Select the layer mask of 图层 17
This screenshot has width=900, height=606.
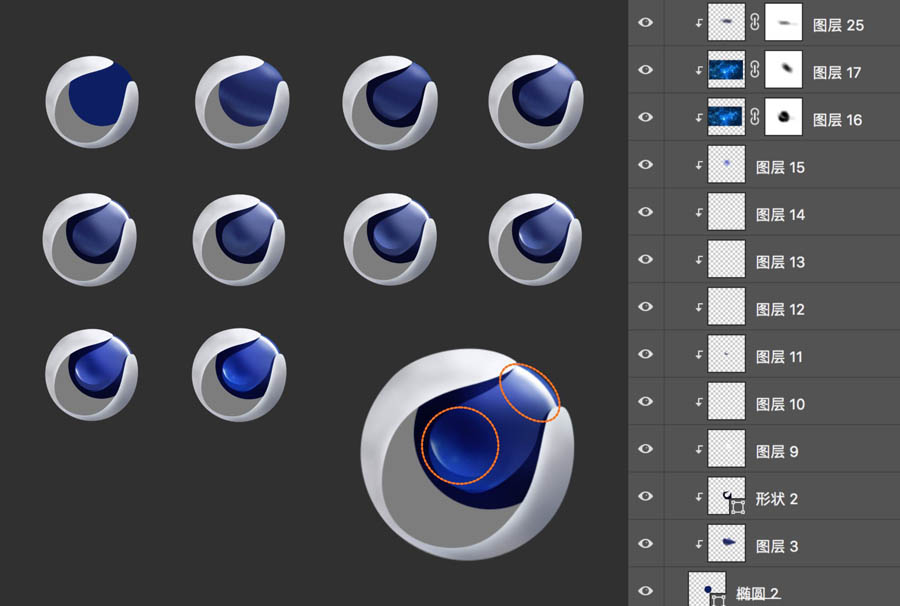click(783, 69)
